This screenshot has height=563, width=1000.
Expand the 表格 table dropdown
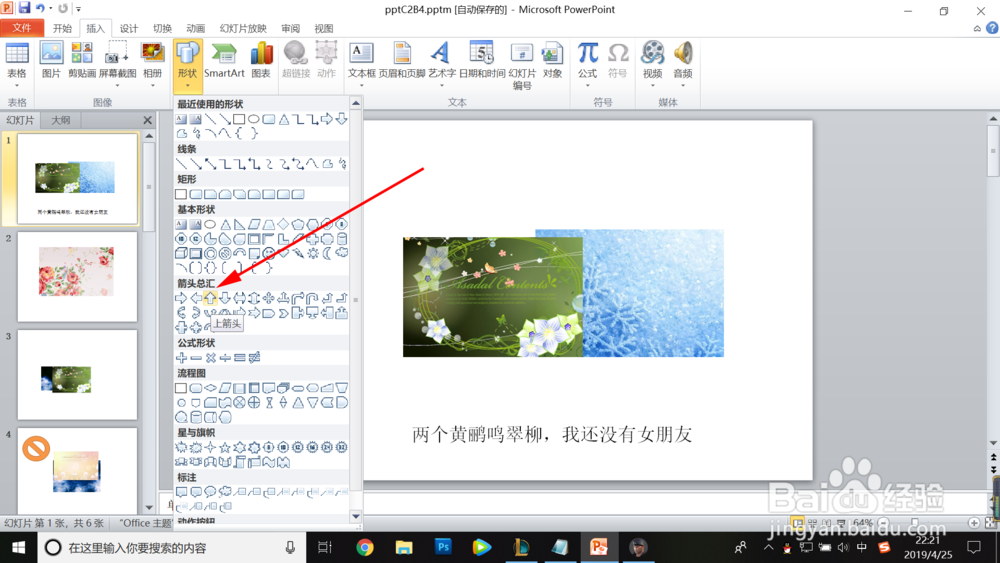coord(17,85)
